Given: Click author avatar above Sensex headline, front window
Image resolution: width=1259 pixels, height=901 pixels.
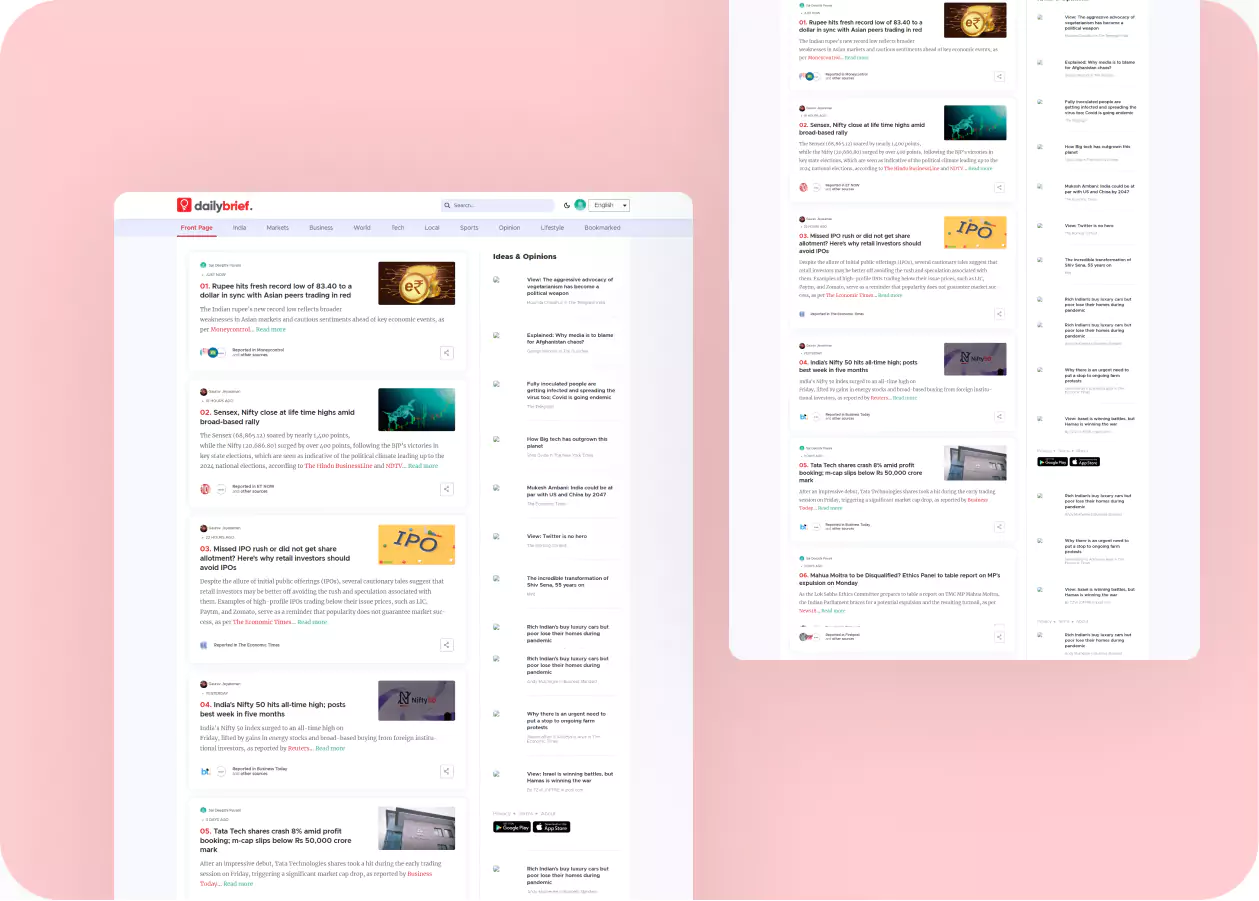Looking at the screenshot, I should click(x=203, y=392).
